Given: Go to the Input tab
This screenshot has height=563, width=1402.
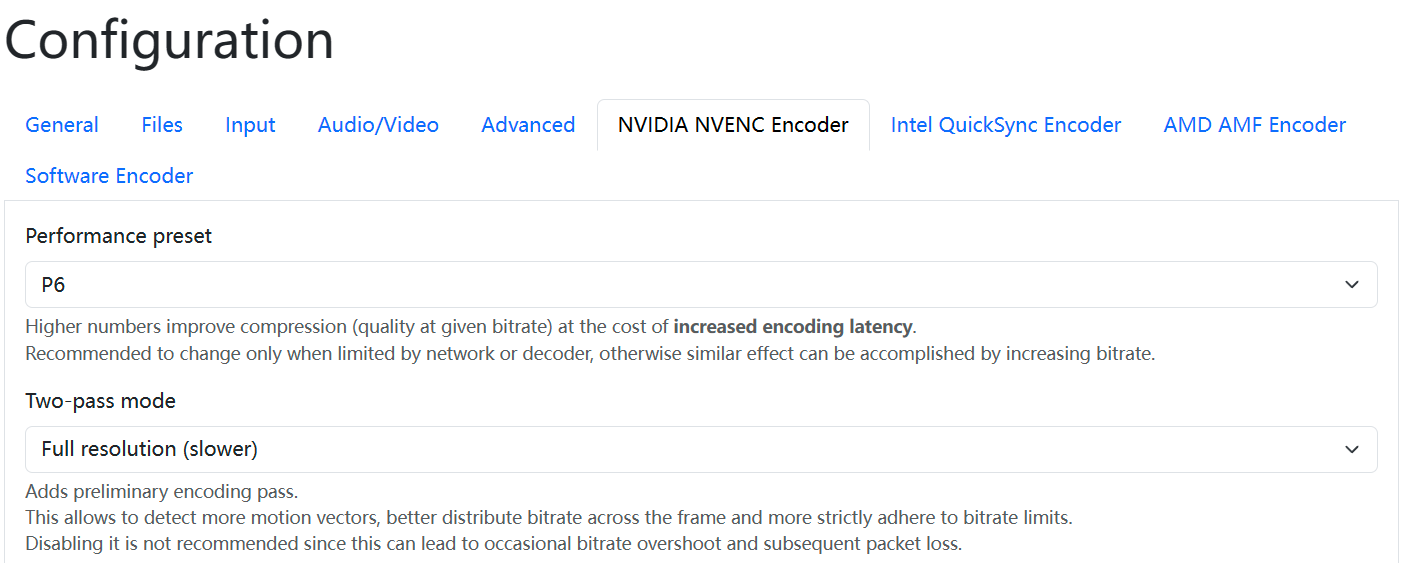Looking at the screenshot, I should click(250, 125).
